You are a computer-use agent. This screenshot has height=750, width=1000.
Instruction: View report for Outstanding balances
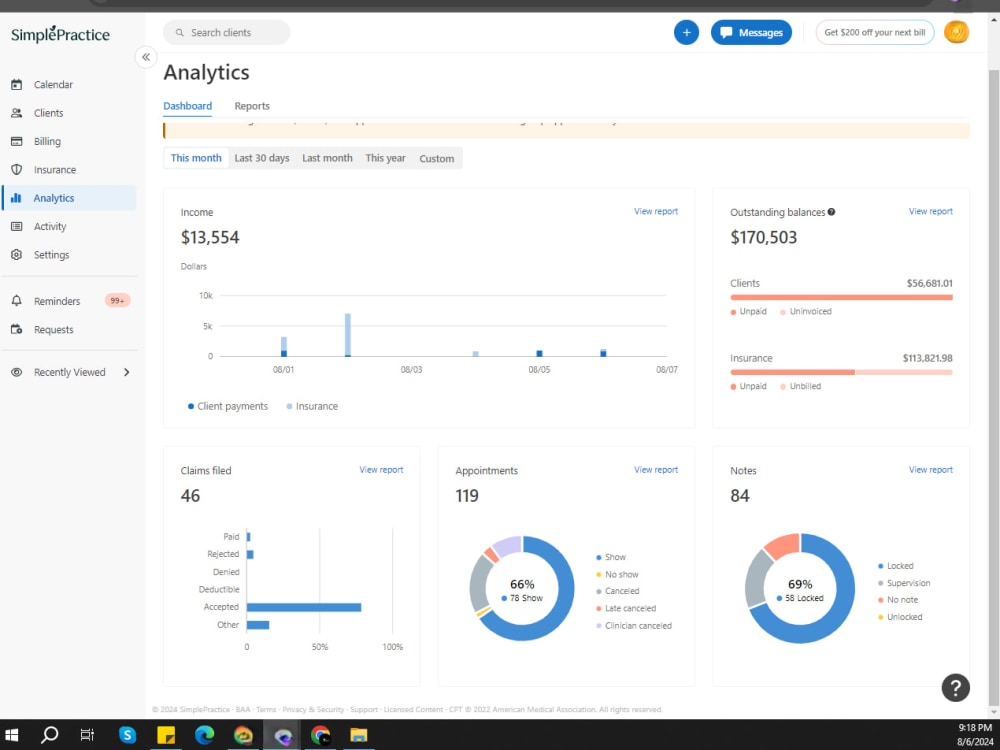pyautogui.click(x=930, y=211)
